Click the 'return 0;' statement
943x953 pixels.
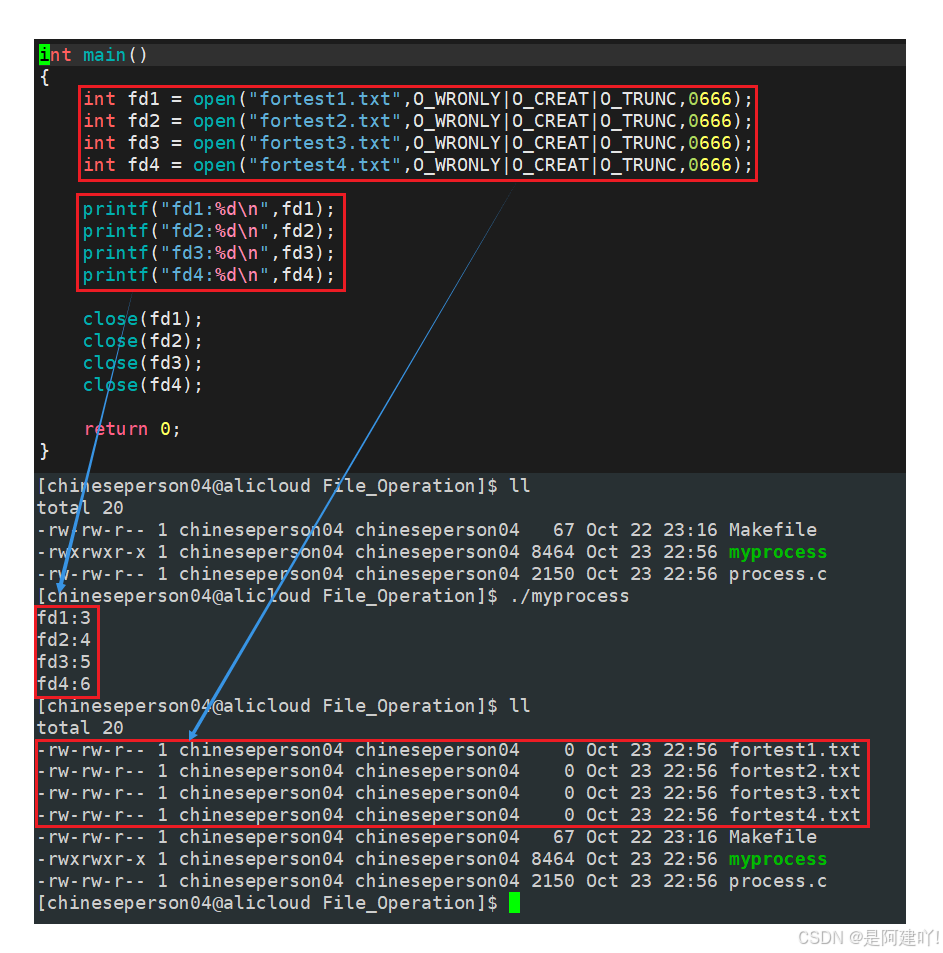pos(132,429)
